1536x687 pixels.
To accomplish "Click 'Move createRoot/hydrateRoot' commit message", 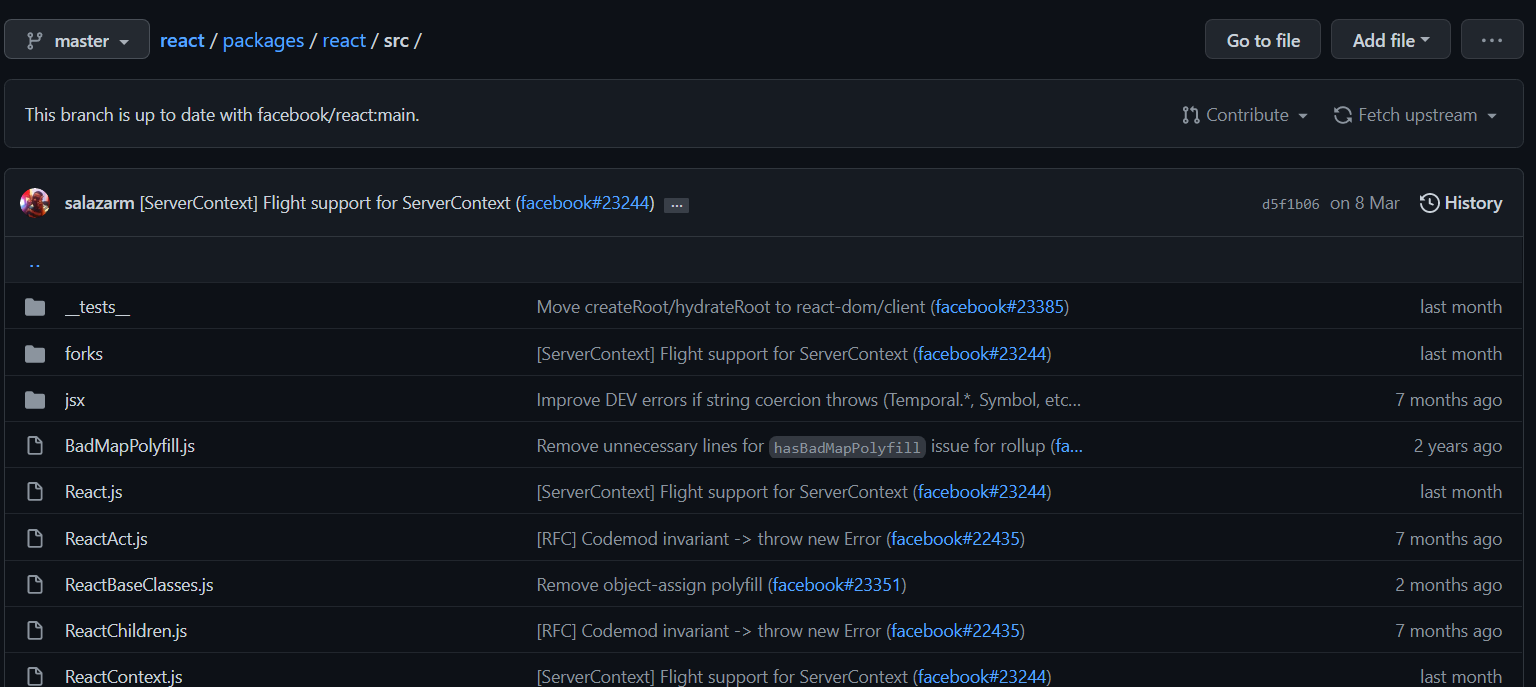I will [731, 307].
